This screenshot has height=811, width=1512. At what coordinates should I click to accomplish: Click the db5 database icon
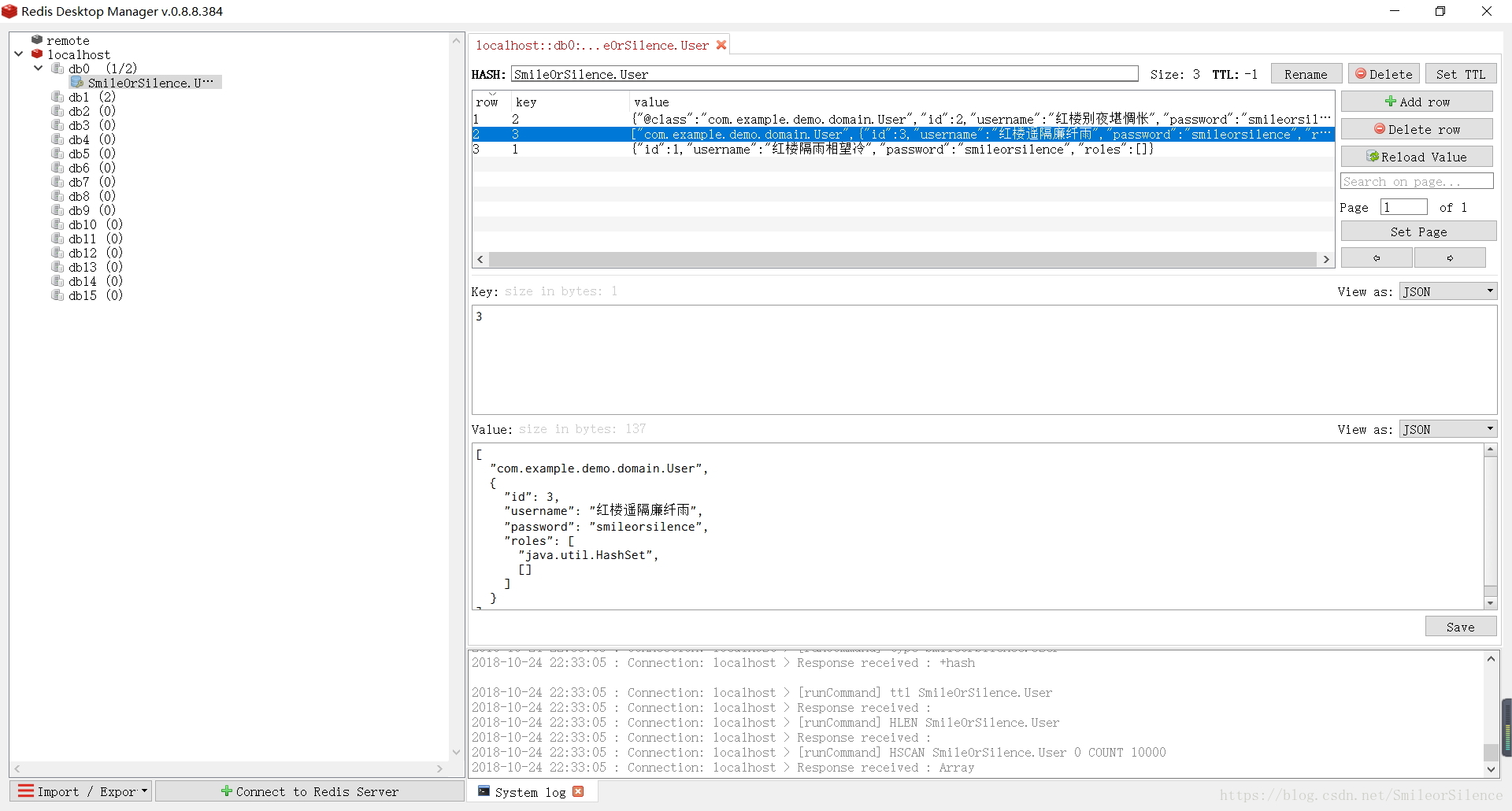[x=57, y=154]
